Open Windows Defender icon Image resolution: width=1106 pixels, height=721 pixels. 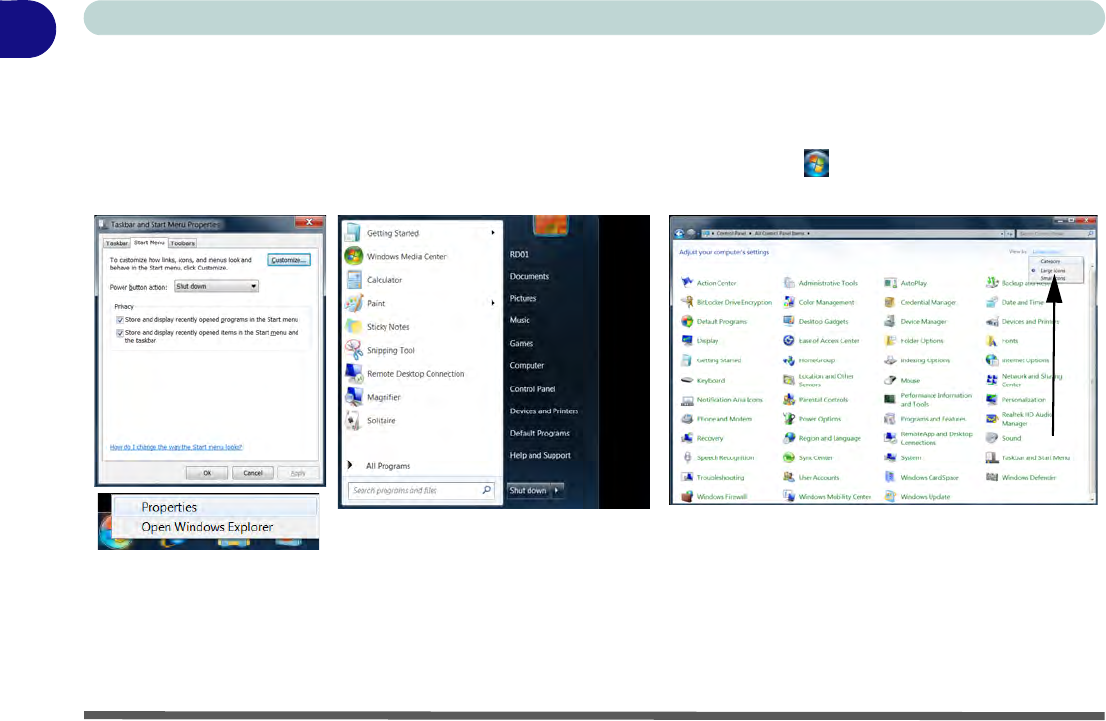[x=992, y=477]
